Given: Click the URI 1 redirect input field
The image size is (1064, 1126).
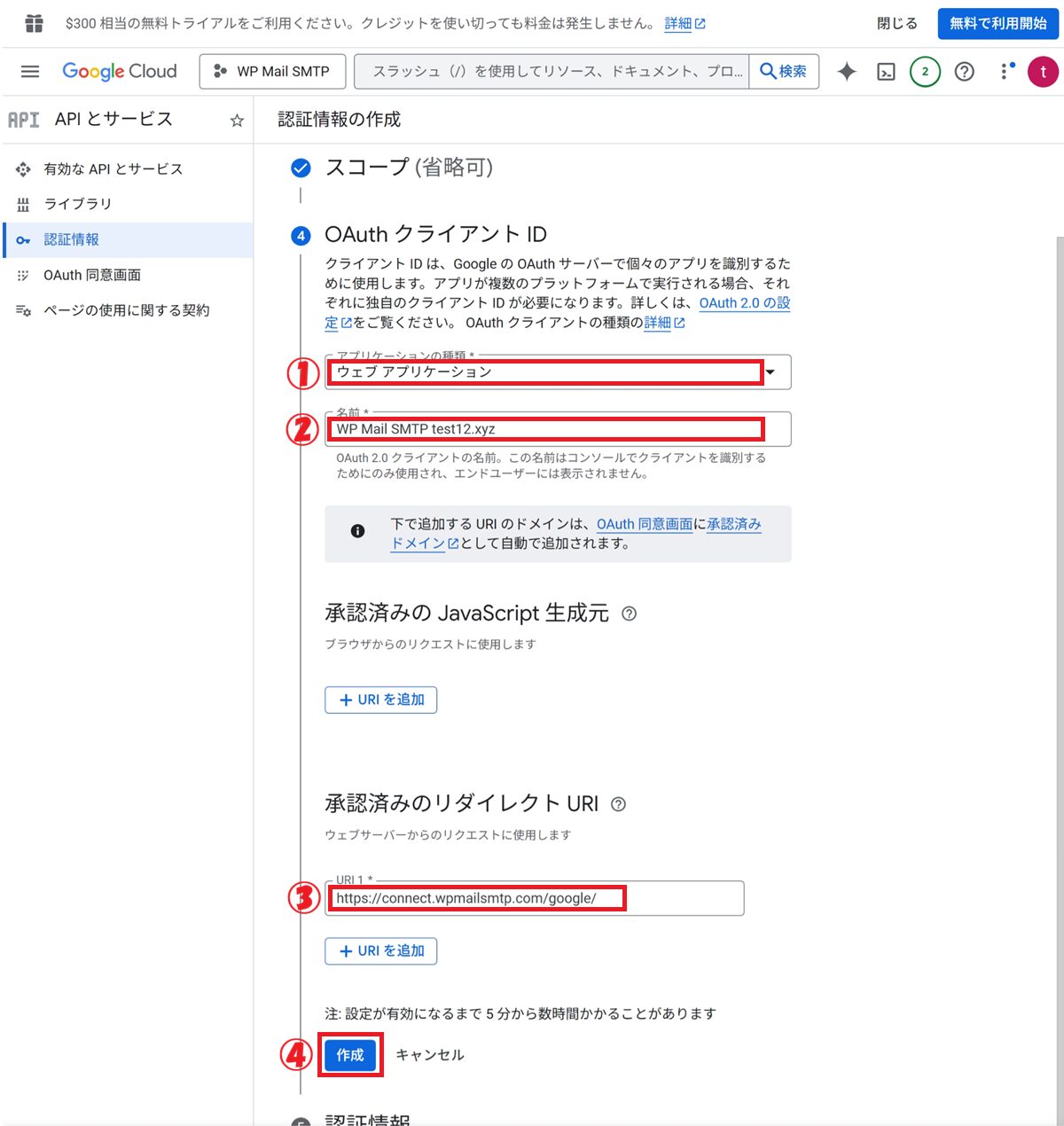Looking at the screenshot, I should pos(534,898).
